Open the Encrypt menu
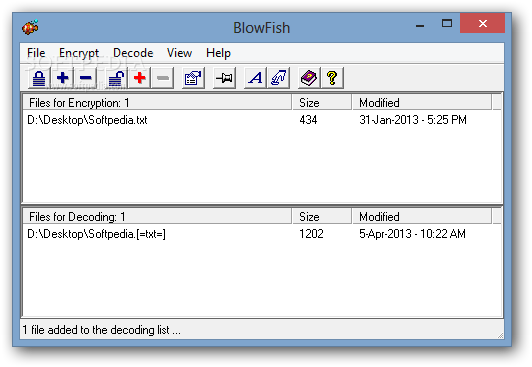The image size is (532, 367). (x=79, y=53)
